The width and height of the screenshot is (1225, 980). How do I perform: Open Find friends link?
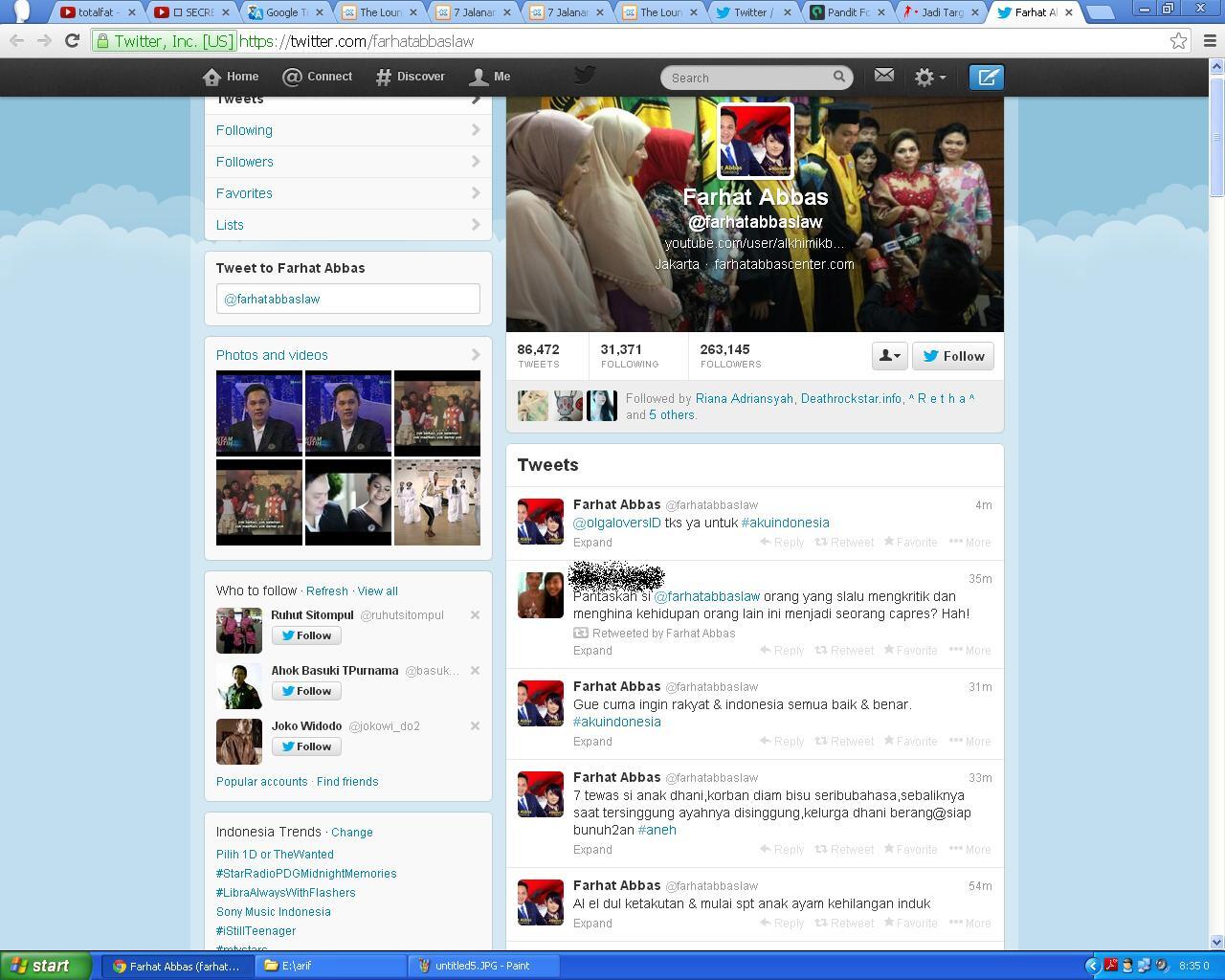pos(347,782)
